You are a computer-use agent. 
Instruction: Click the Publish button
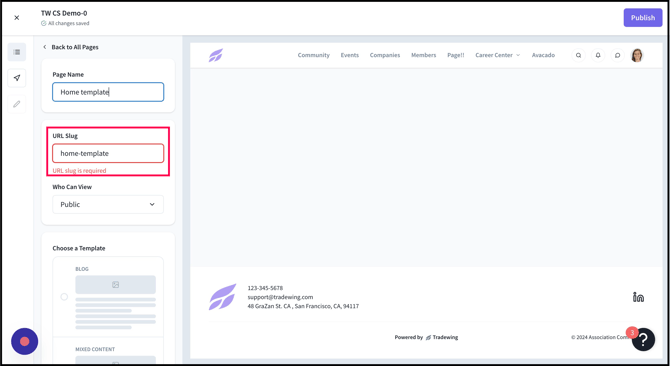pyautogui.click(x=643, y=18)
